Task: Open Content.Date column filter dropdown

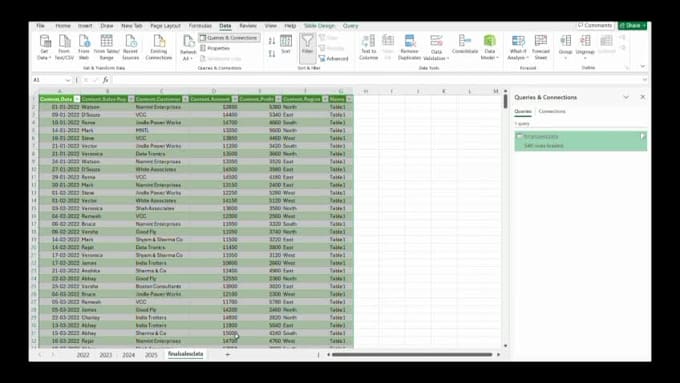Action: [x=77, y=99]
